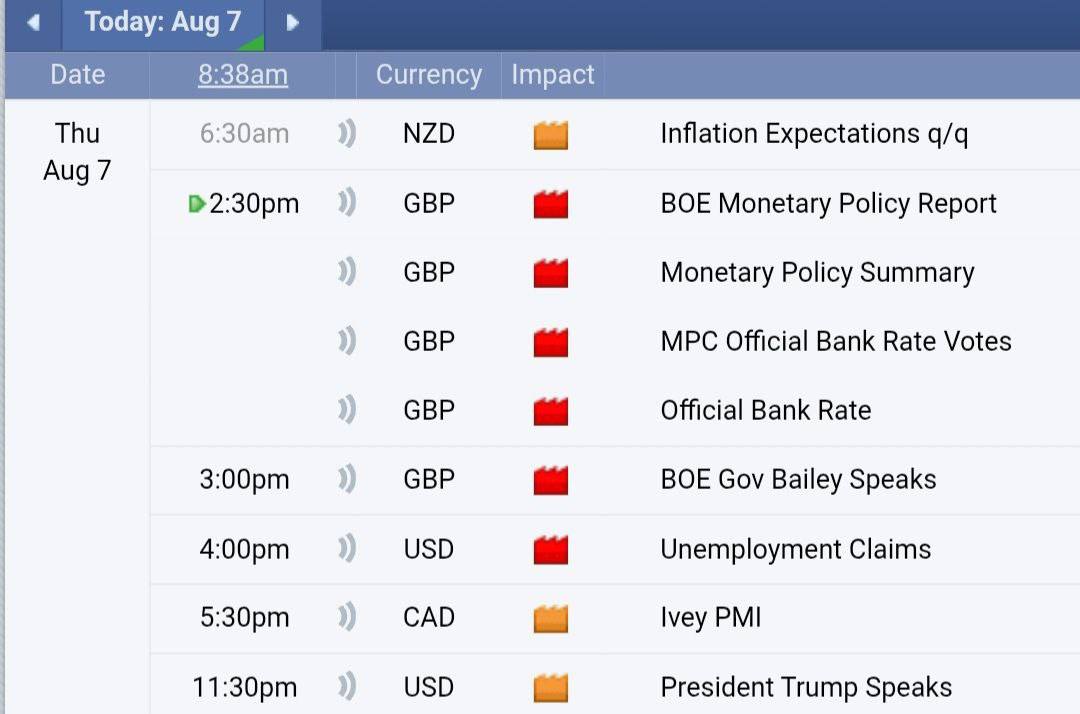Open the Today: Aug 7 tab

[x=163, y=23]
